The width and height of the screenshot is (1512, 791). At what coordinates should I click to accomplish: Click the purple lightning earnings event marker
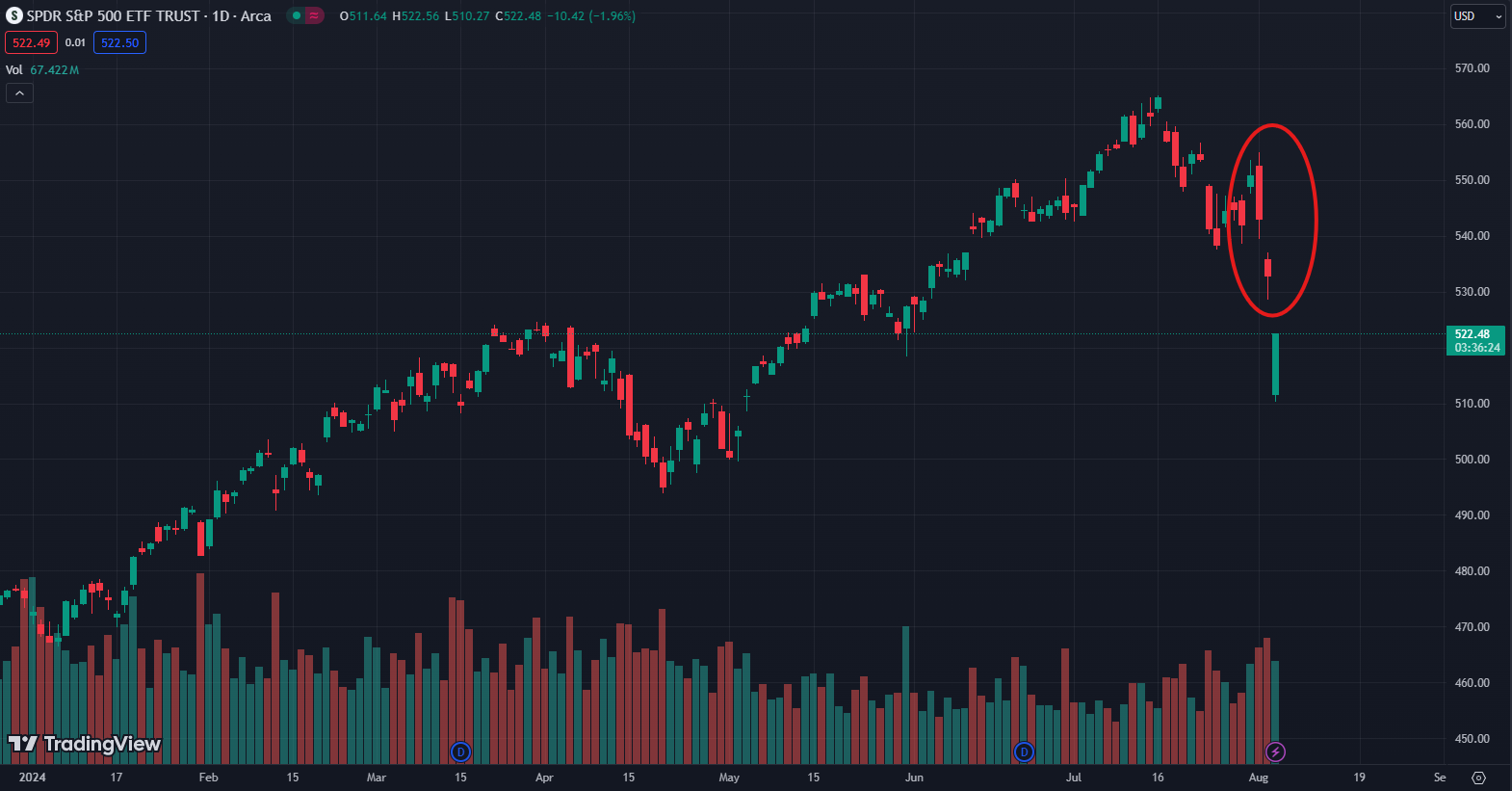click(x=1275, y=751)
